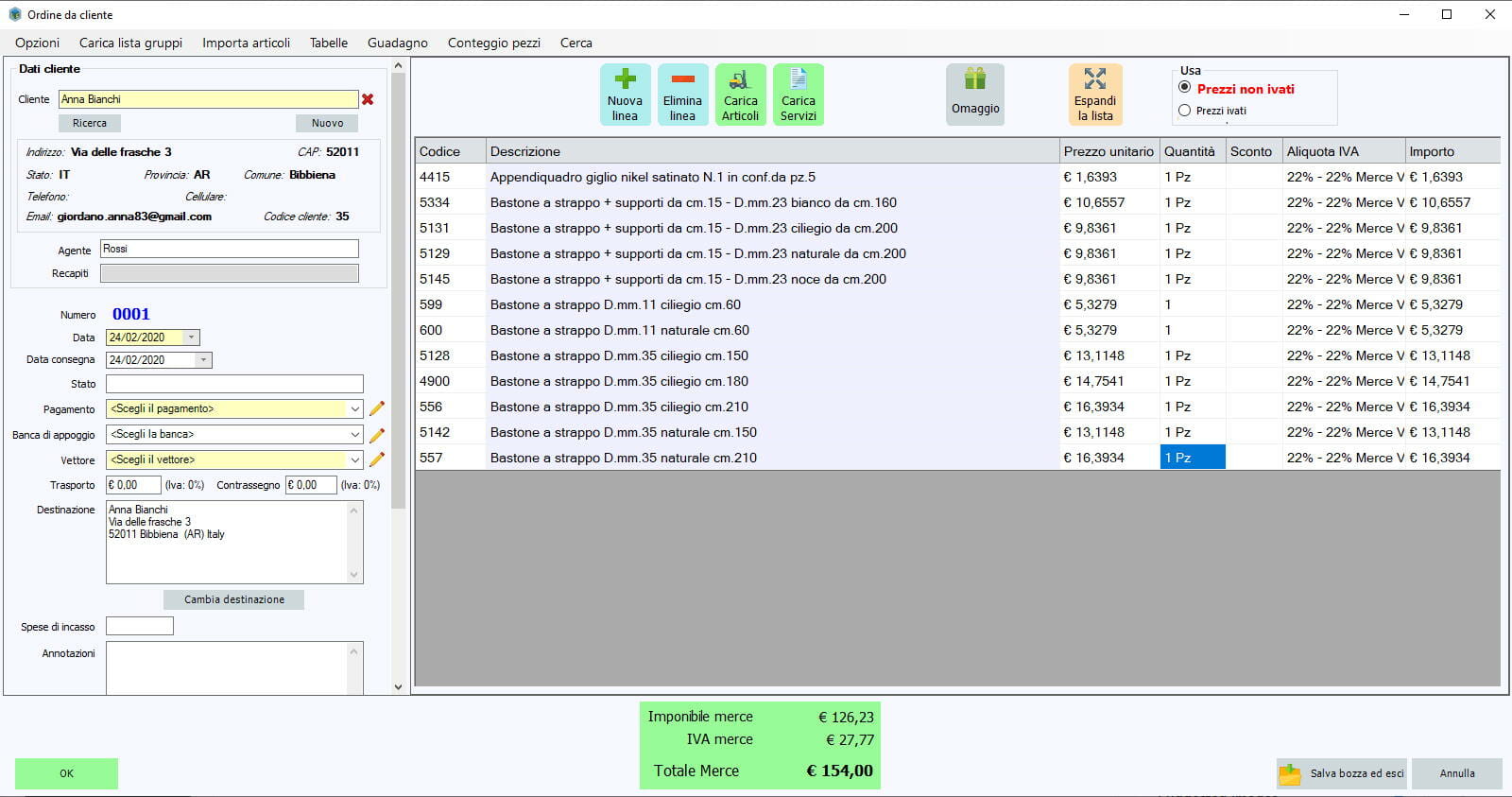Expand the Banca di appoggio dropdown
Screen dimensions: 1512x797
[x=355, y=435]
